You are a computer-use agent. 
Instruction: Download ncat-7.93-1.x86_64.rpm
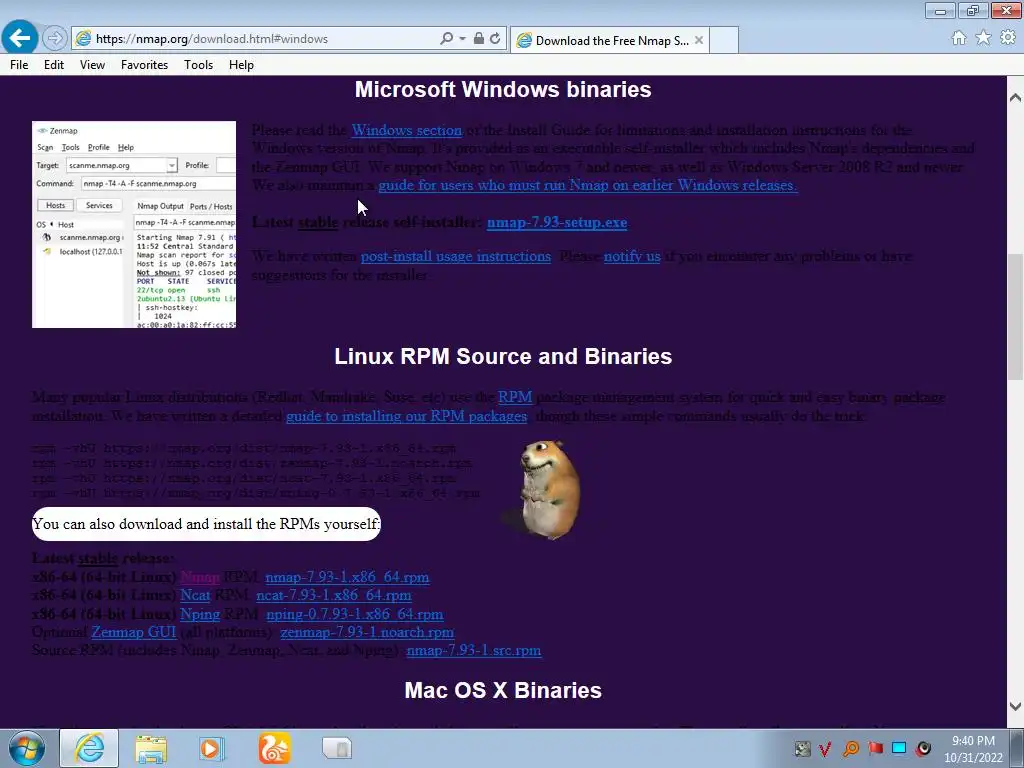click(334, 596)
